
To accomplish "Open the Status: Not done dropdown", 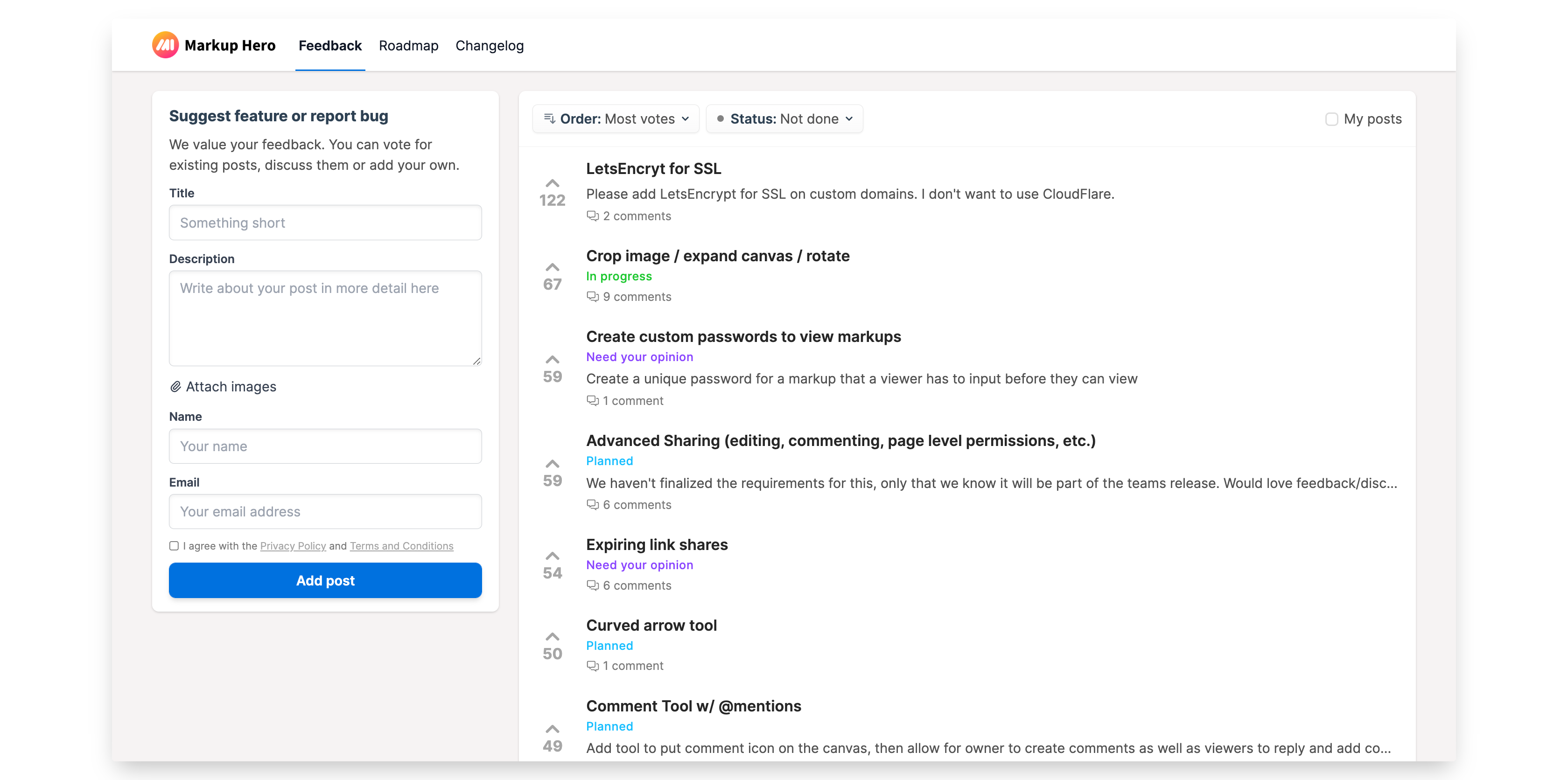I will tap(784, 118).
